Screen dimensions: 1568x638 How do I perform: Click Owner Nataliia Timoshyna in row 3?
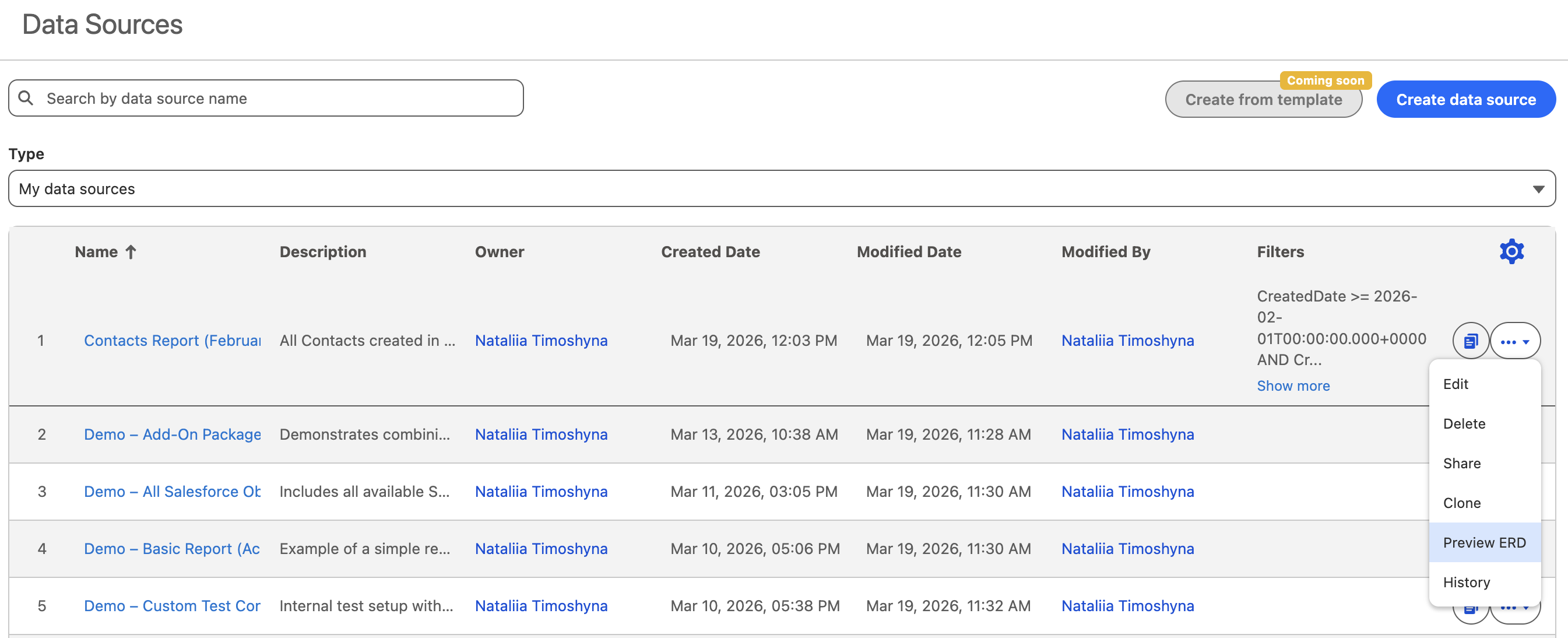coord(540,491)
